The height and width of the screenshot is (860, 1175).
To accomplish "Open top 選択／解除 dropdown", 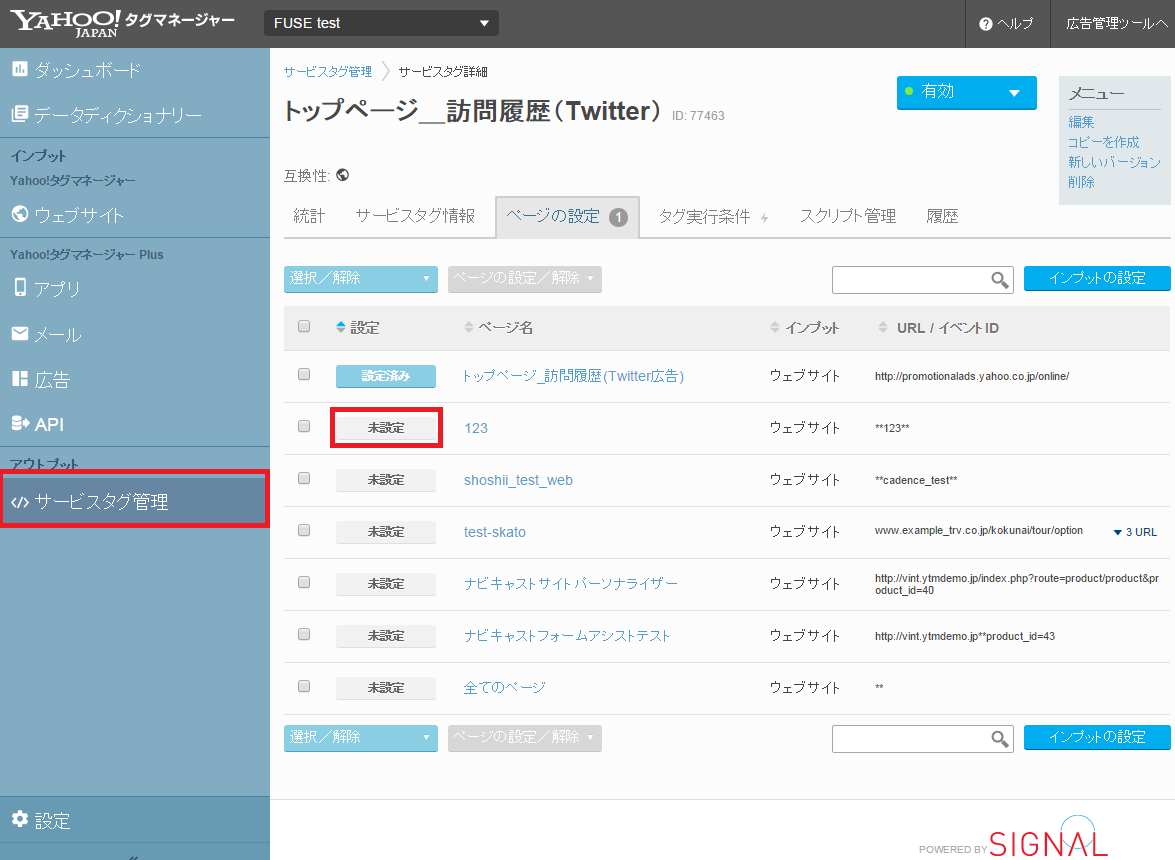I will (360, 279).
